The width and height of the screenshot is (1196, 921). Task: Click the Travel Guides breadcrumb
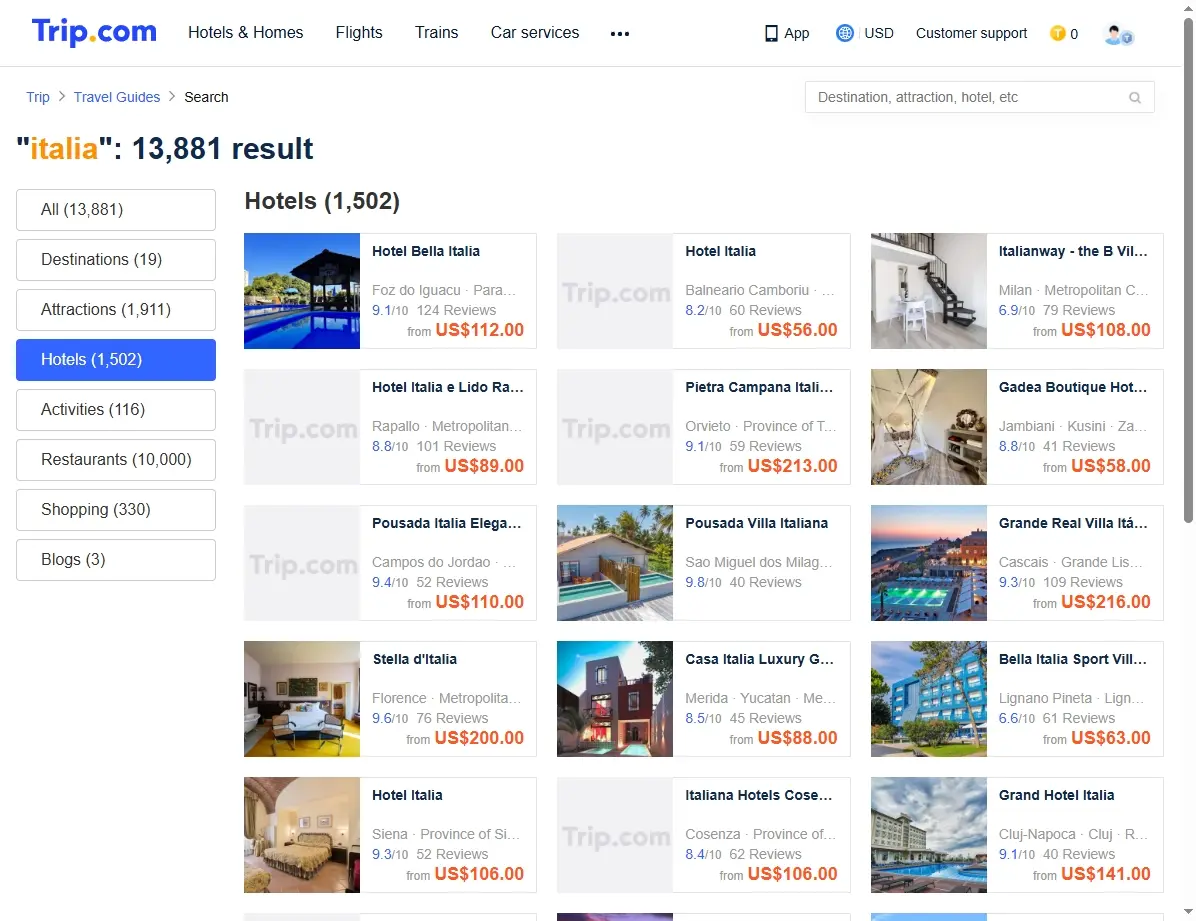click(117, 97)
